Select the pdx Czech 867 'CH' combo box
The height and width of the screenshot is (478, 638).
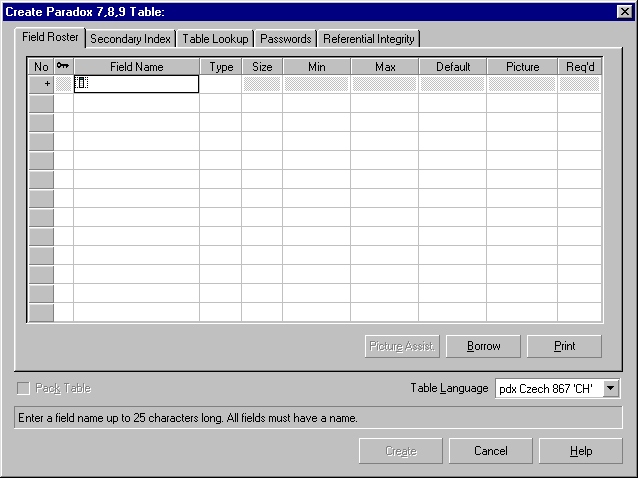click(x=548, y=388)
